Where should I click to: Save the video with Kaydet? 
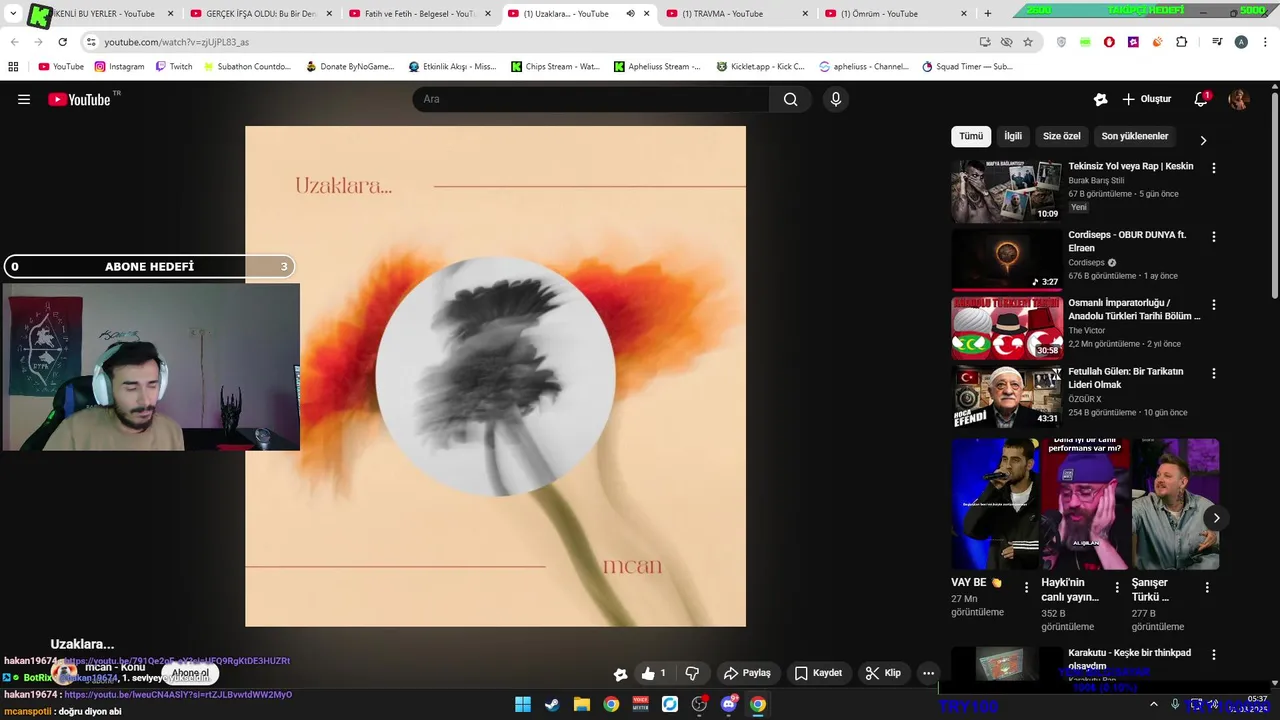(x=818, y=673)
